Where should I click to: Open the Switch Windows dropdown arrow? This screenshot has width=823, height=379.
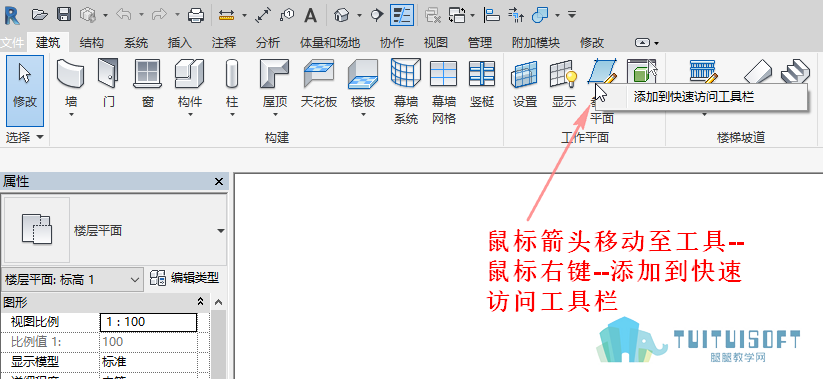473,16
